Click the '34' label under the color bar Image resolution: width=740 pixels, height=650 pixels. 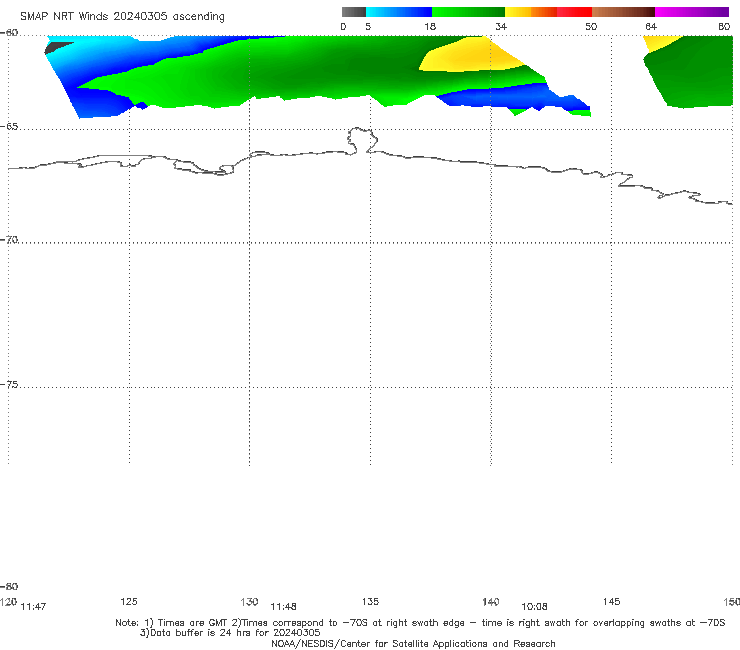pos(501,26)
